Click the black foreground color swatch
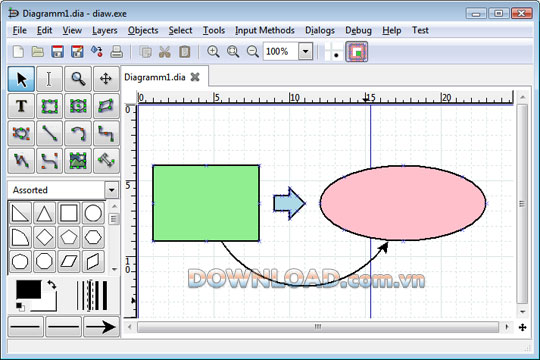 coord(29,289)
